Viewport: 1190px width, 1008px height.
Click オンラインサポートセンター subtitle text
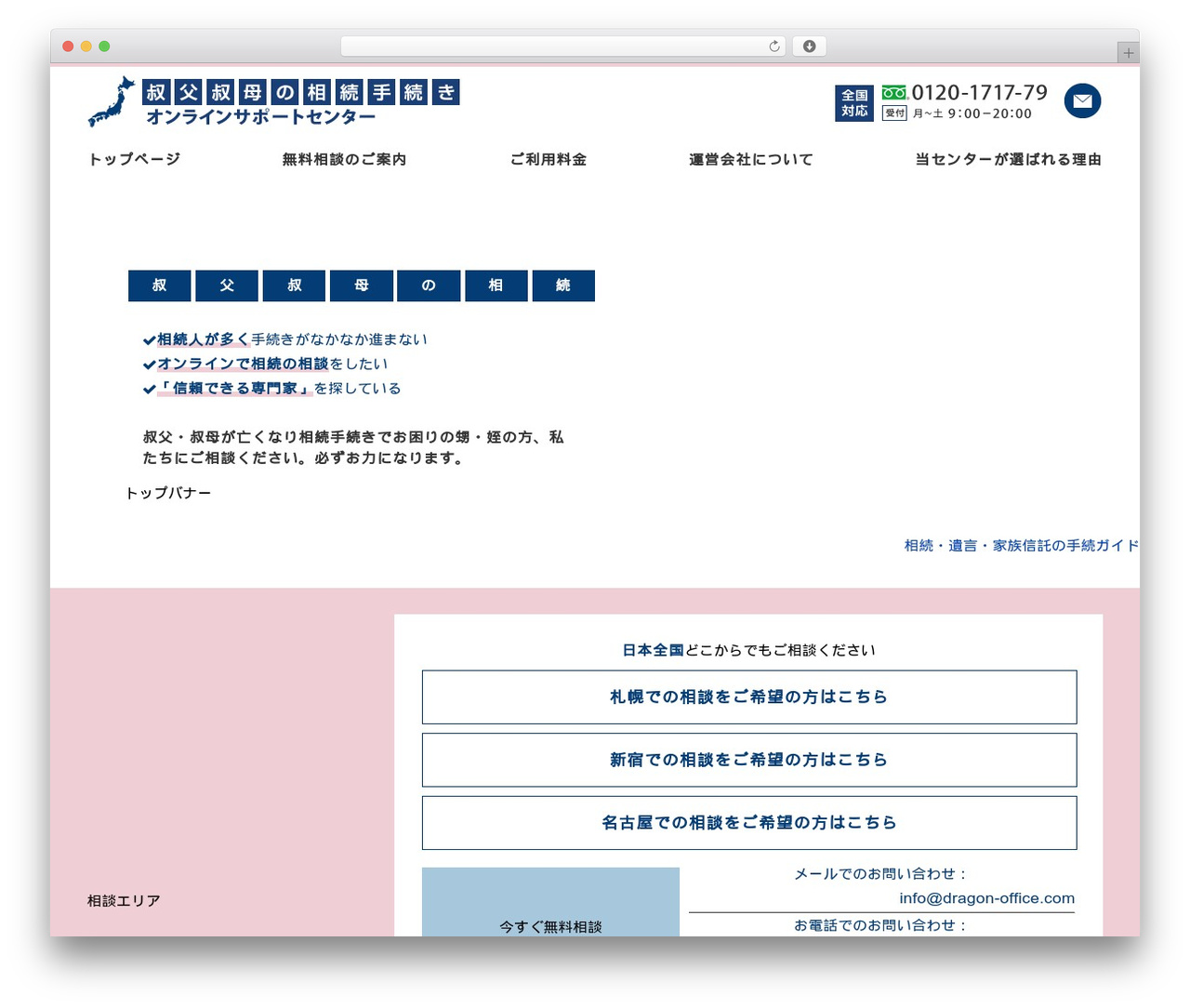pyautogui.click(x=260, y=117)
